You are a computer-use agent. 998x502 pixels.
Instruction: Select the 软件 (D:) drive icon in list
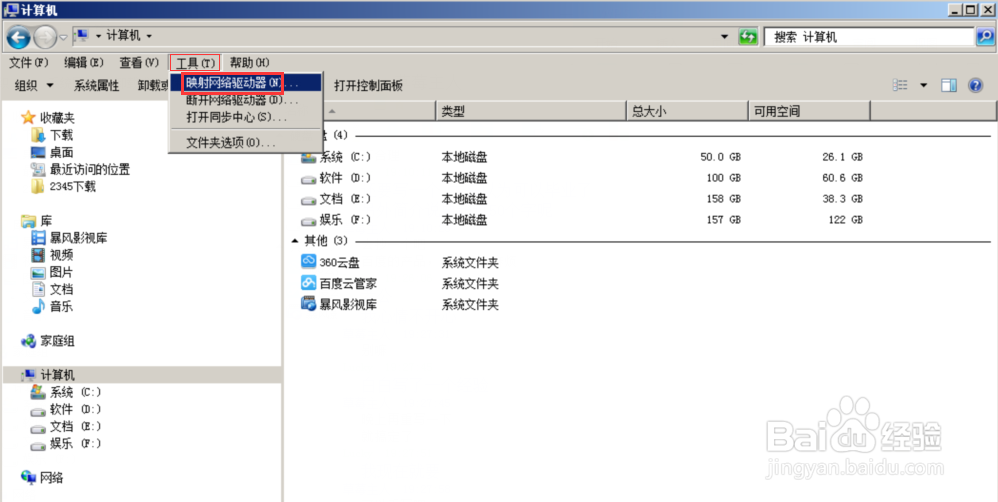(309, 179)
